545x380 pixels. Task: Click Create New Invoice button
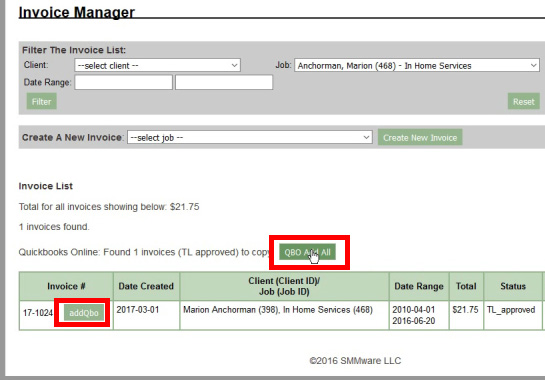pyautogui.click(x=420, y=137)
